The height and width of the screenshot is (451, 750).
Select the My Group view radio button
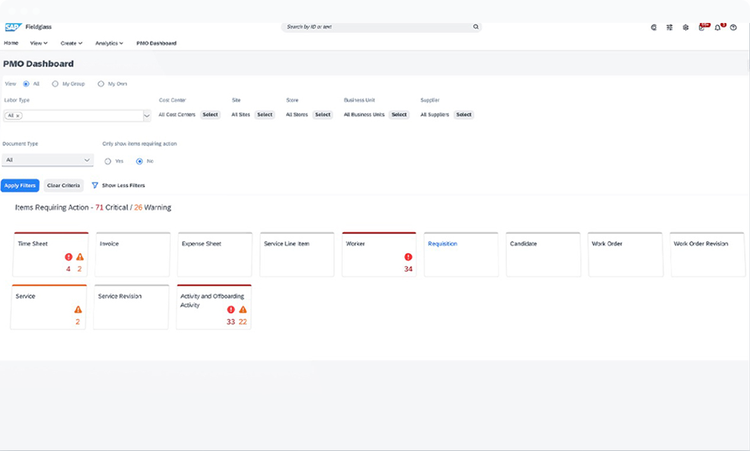coord(55,84)
